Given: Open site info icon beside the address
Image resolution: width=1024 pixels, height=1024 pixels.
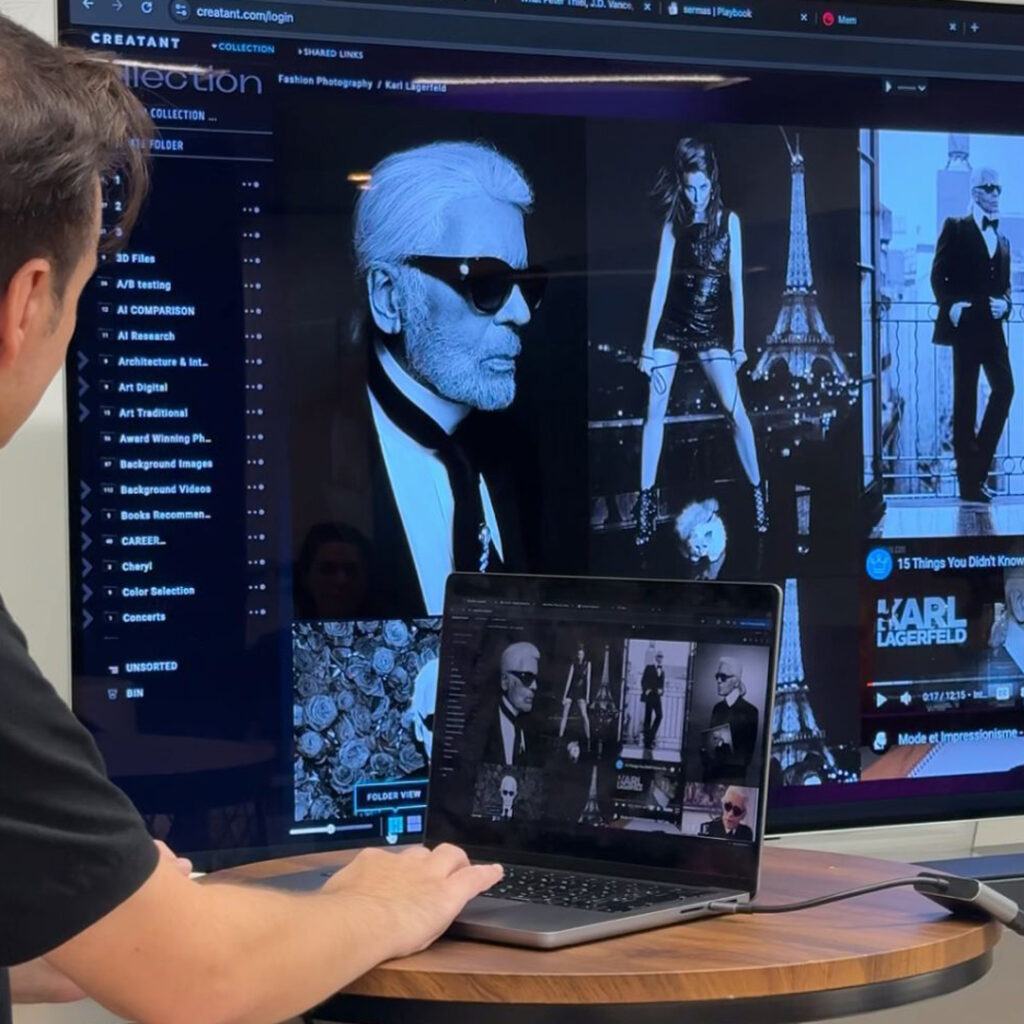Looking at the screenshot, I should tap(181, 10).
